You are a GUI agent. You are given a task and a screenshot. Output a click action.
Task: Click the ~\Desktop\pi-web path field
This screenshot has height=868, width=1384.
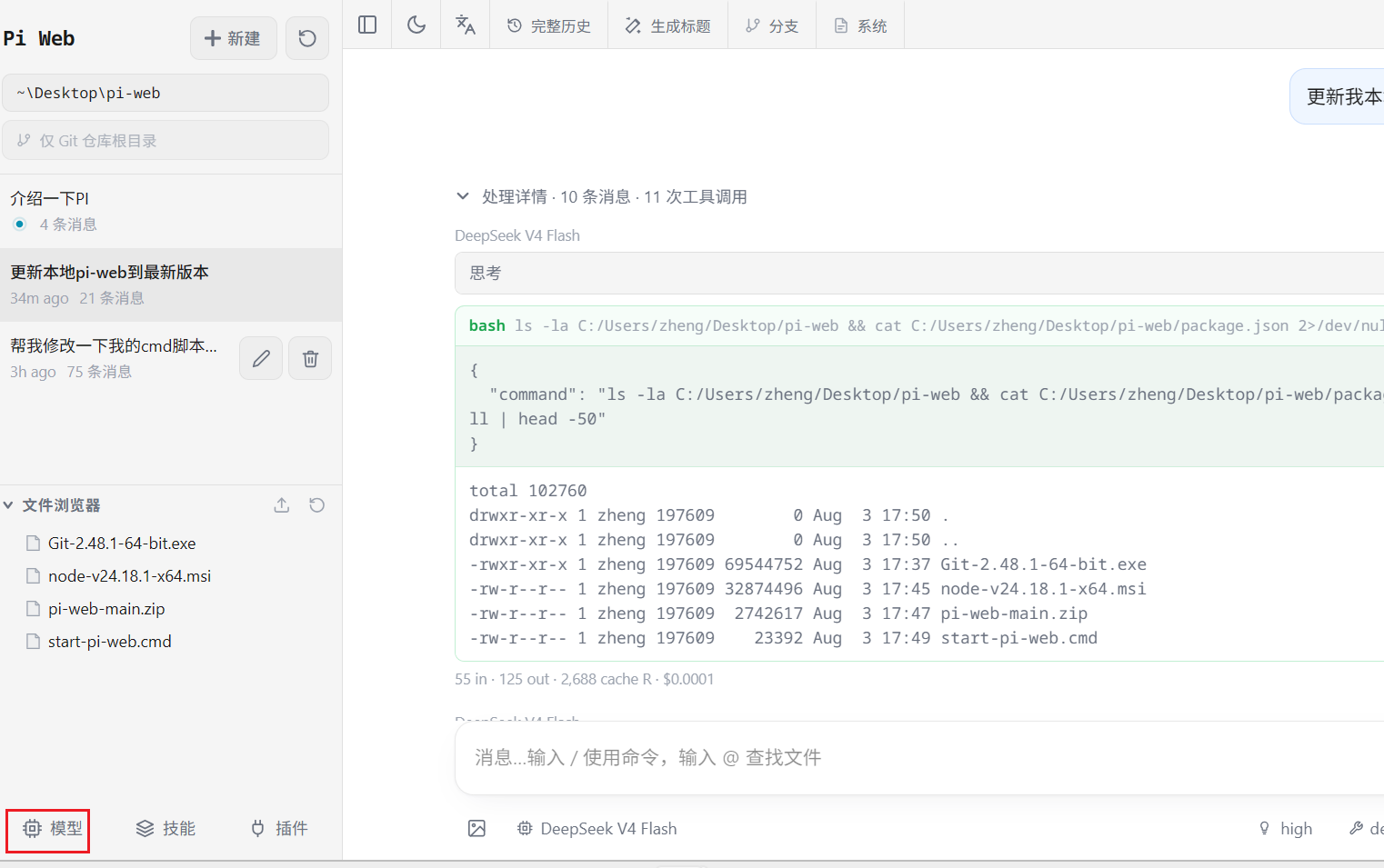[165, 93]
